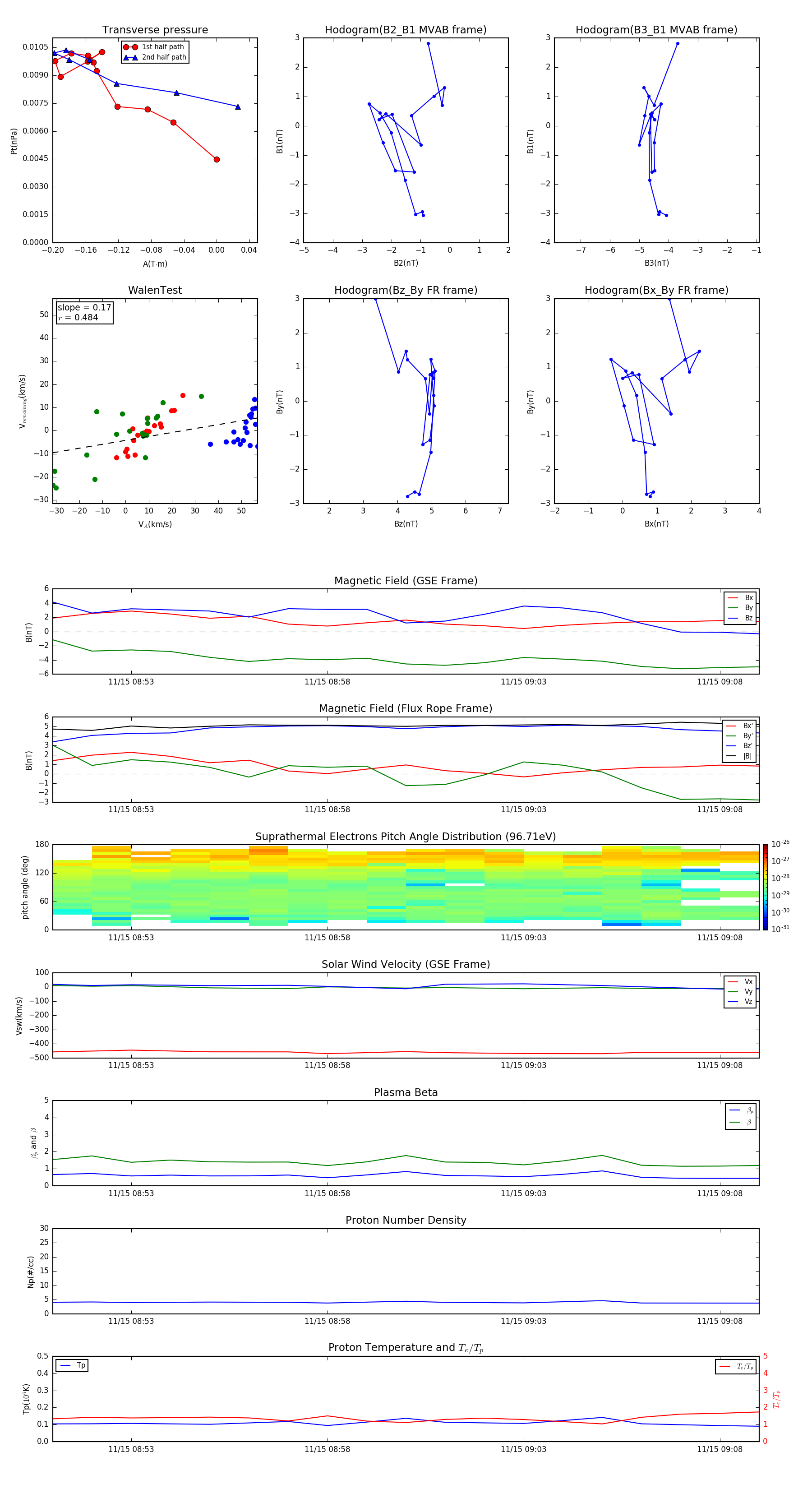Click the rightmost blue triangle in Transverse pressure
The image size is (812, 1489).
pyautogui.click(x=238, y=106)
